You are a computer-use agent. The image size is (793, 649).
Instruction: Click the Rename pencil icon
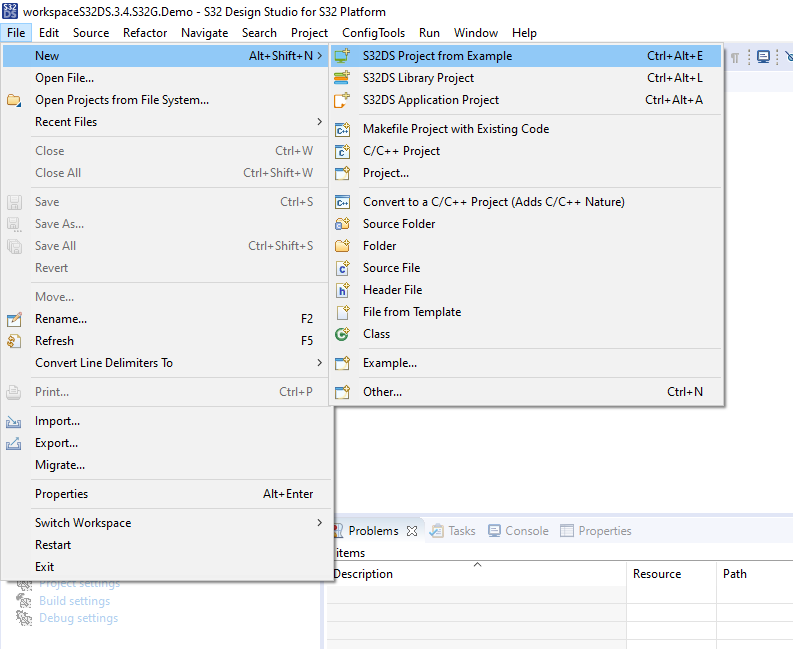point(14,319)
